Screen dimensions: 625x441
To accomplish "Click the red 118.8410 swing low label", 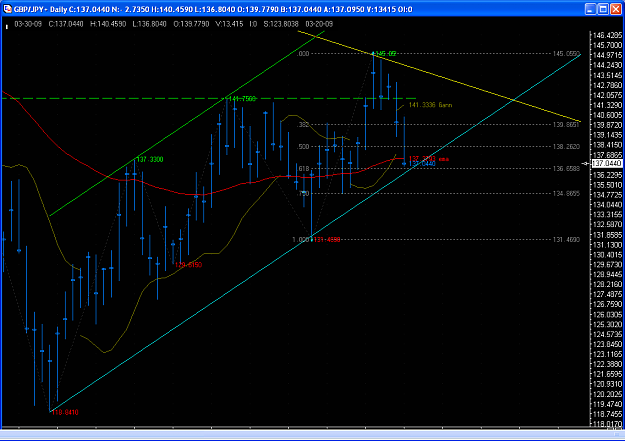I will [x=65, y=412].
